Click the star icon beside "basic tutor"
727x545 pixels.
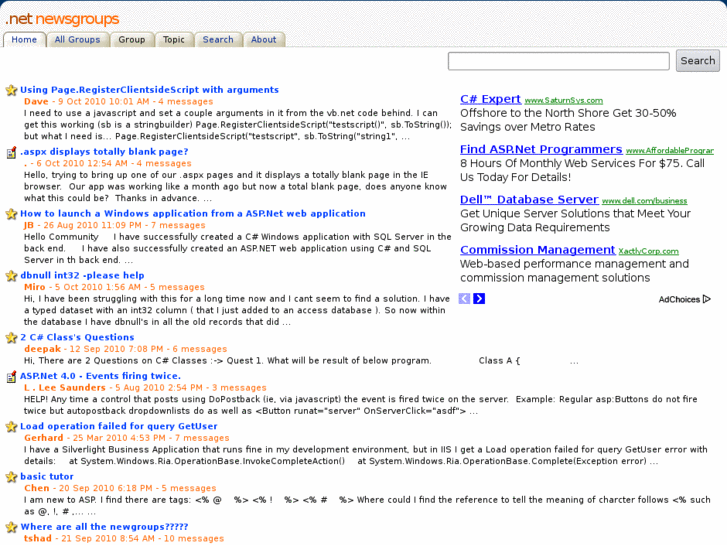[12, 477]
